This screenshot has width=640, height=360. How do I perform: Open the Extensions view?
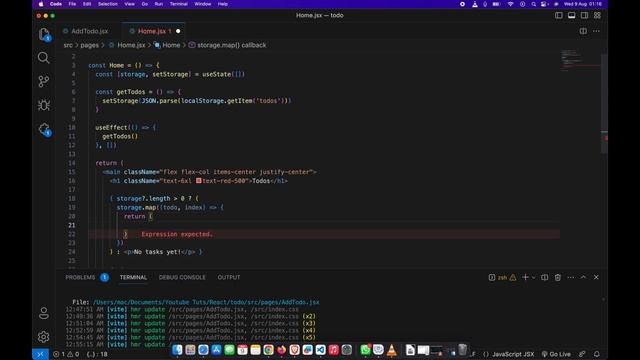click(x=44, y=129)
